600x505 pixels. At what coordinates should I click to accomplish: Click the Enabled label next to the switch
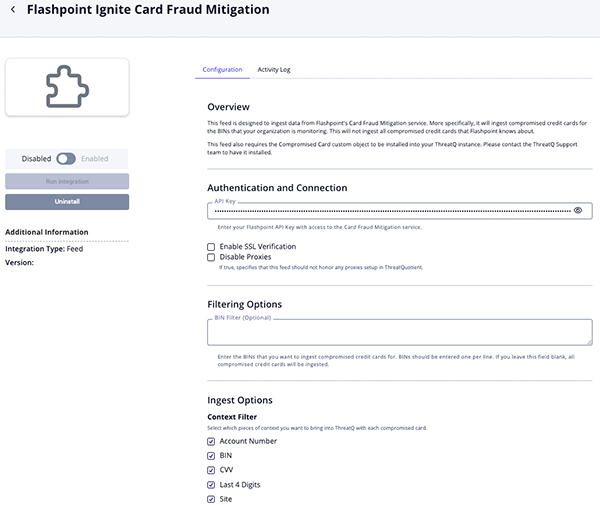coord(95,158)
